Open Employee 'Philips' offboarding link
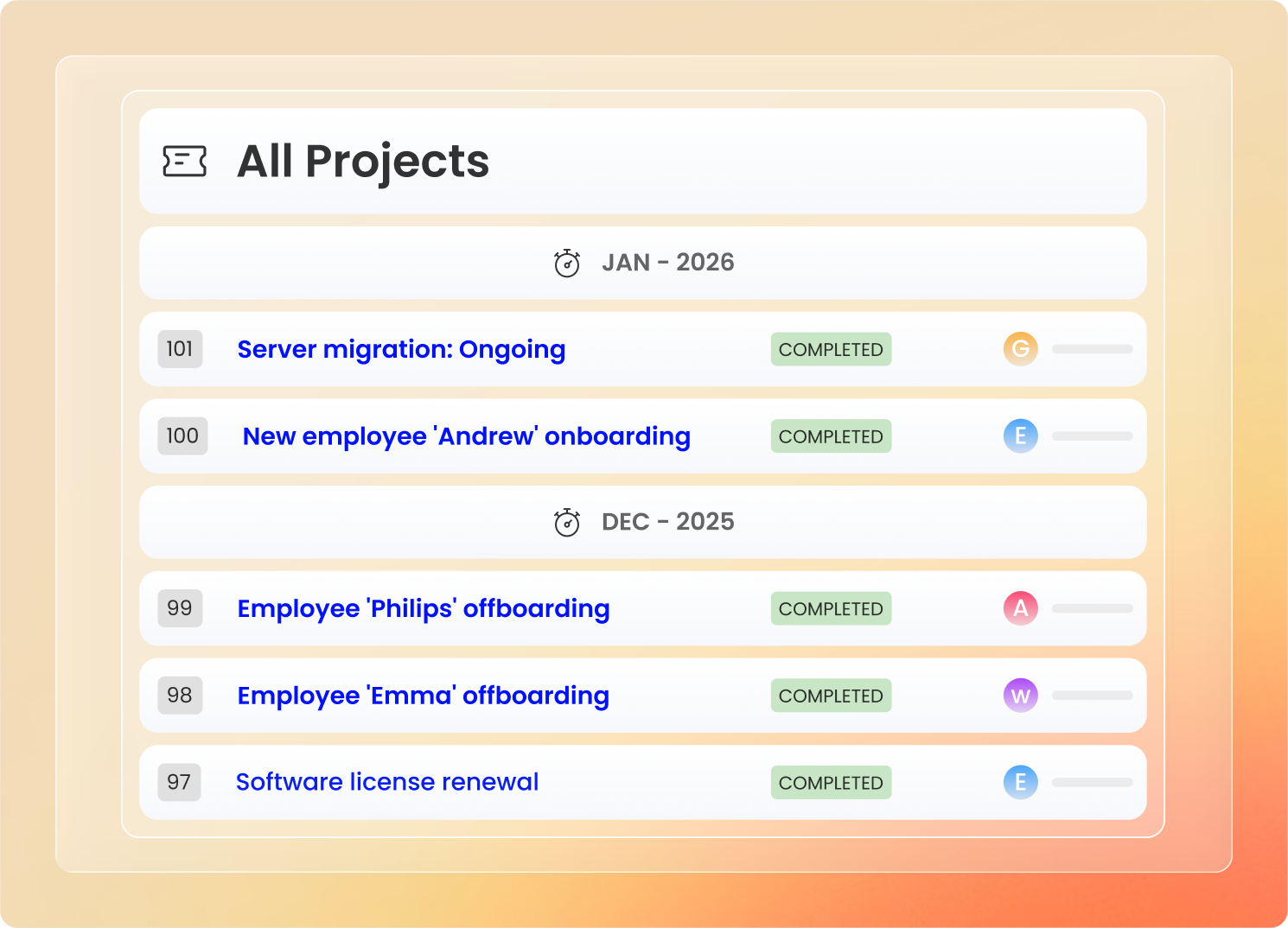 (x=424, y=608)
